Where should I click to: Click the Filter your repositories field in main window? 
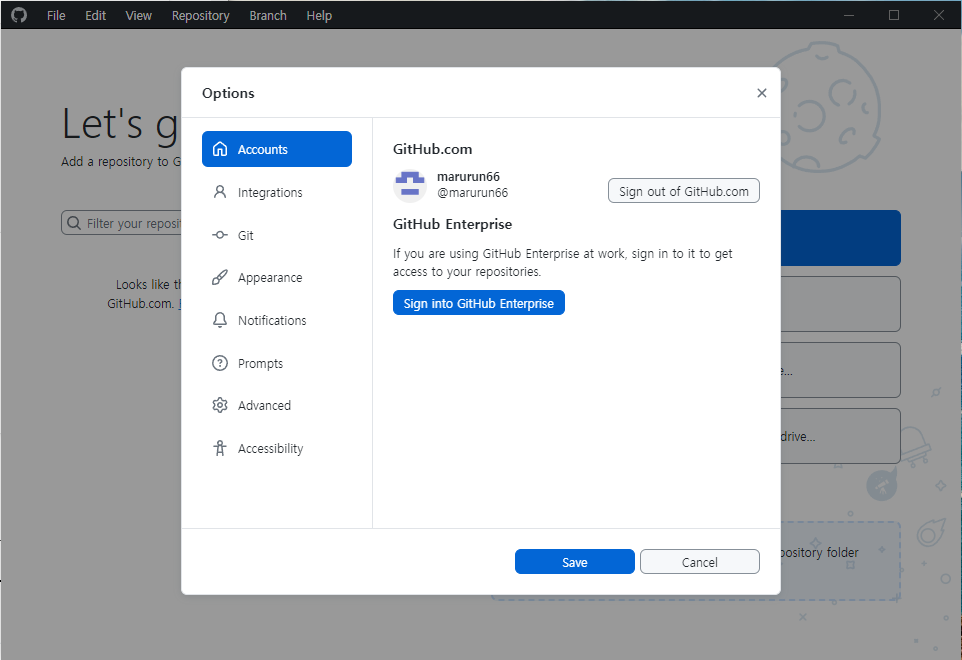121,223
